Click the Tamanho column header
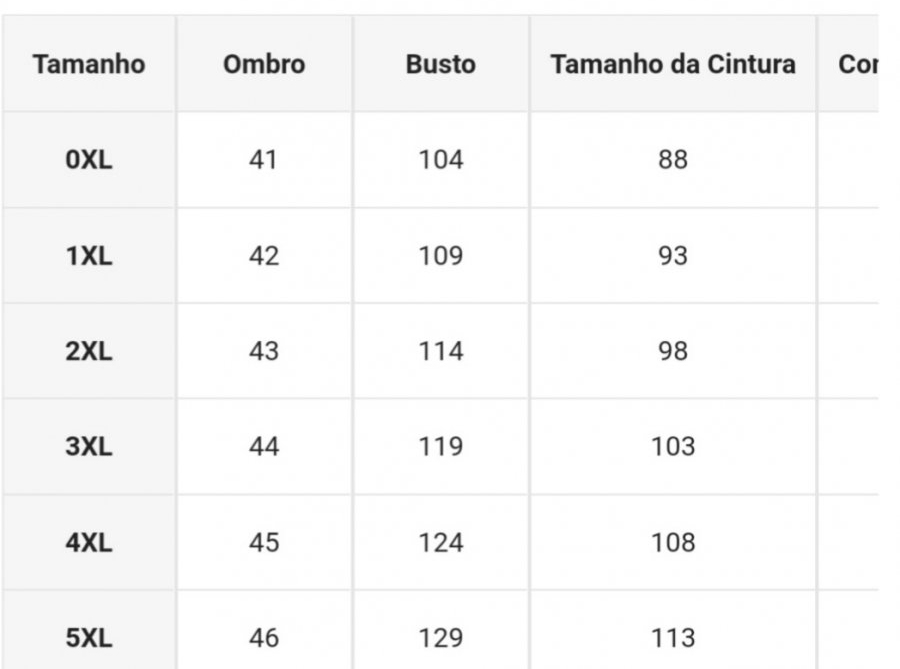The width and height of the screenshot is (900, 669). tap(89, 64)
